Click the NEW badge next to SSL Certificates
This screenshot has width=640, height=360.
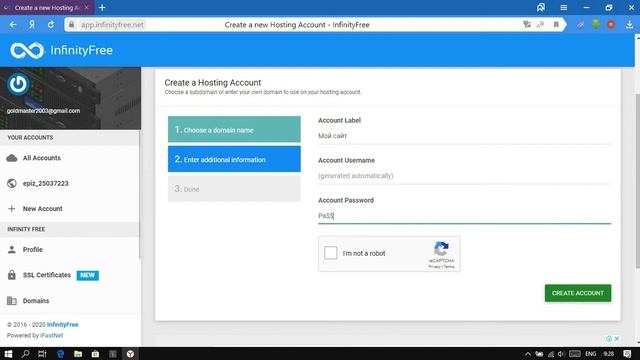click(x=87, y=276)
